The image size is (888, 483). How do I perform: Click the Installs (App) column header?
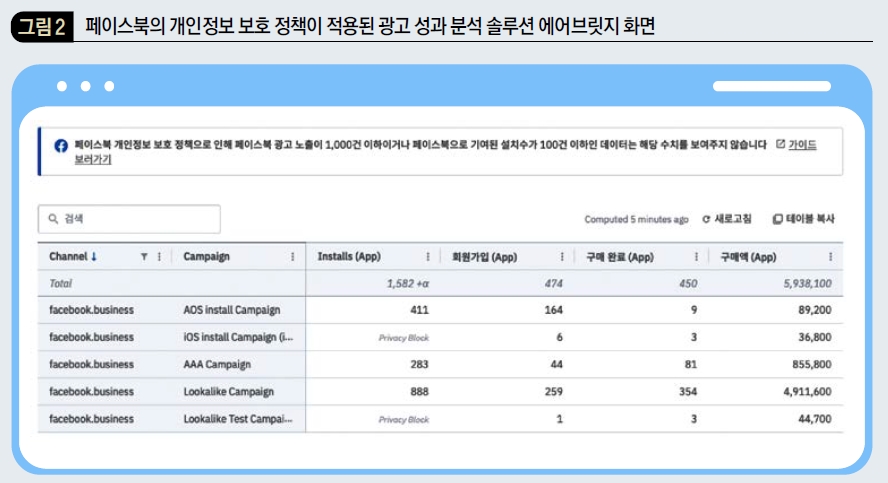pos(349,257)
